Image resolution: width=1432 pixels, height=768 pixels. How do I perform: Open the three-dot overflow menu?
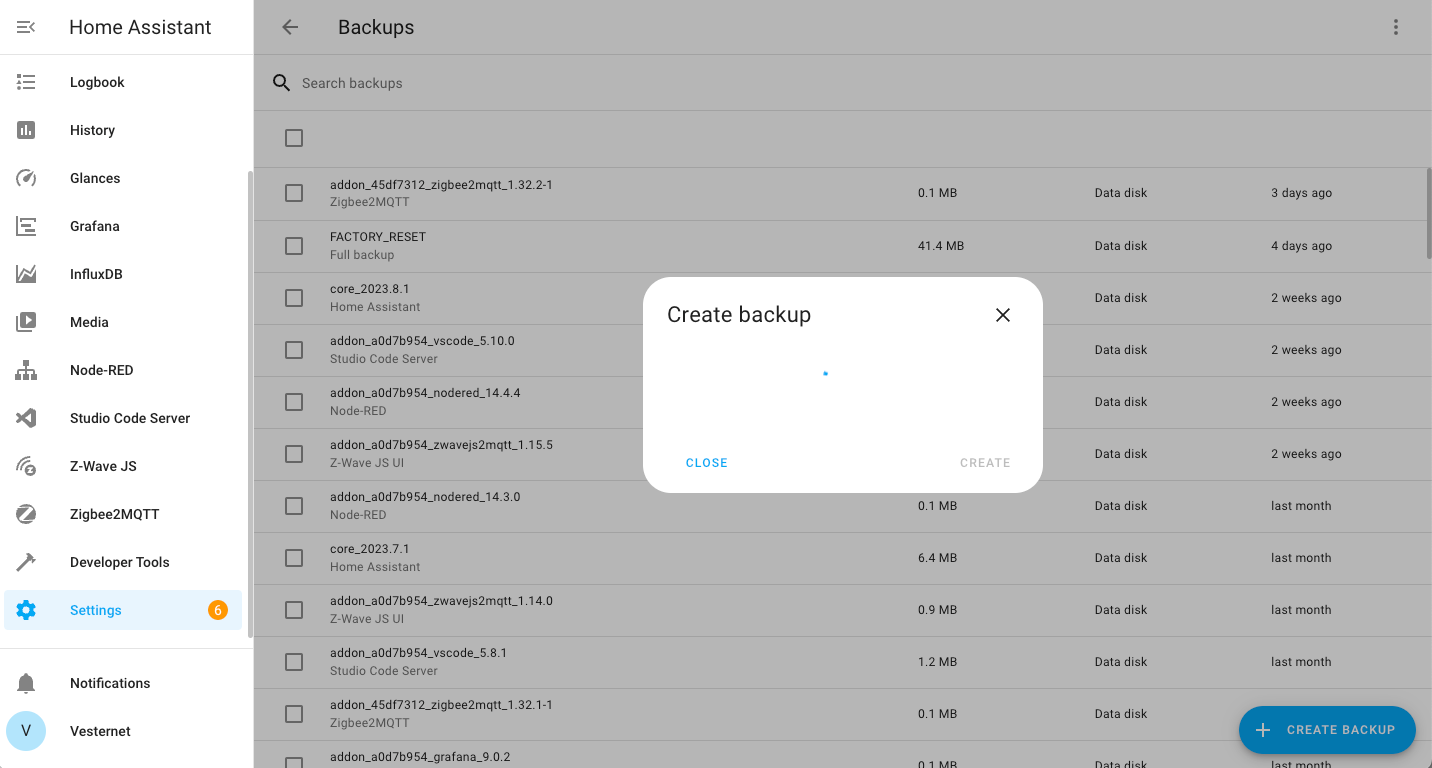click(1396, 27)
